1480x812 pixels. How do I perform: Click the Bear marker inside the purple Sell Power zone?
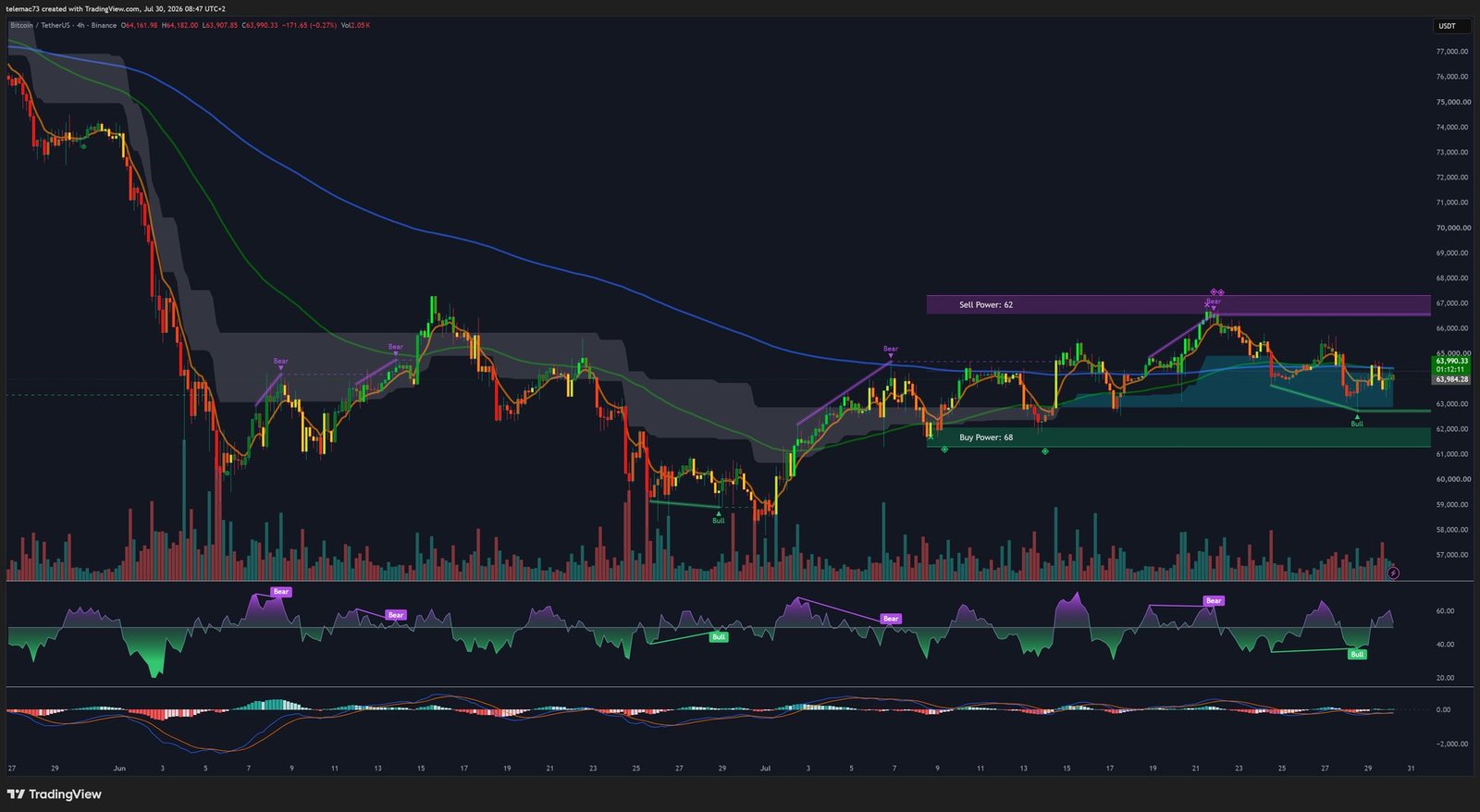coord(1214,302)
